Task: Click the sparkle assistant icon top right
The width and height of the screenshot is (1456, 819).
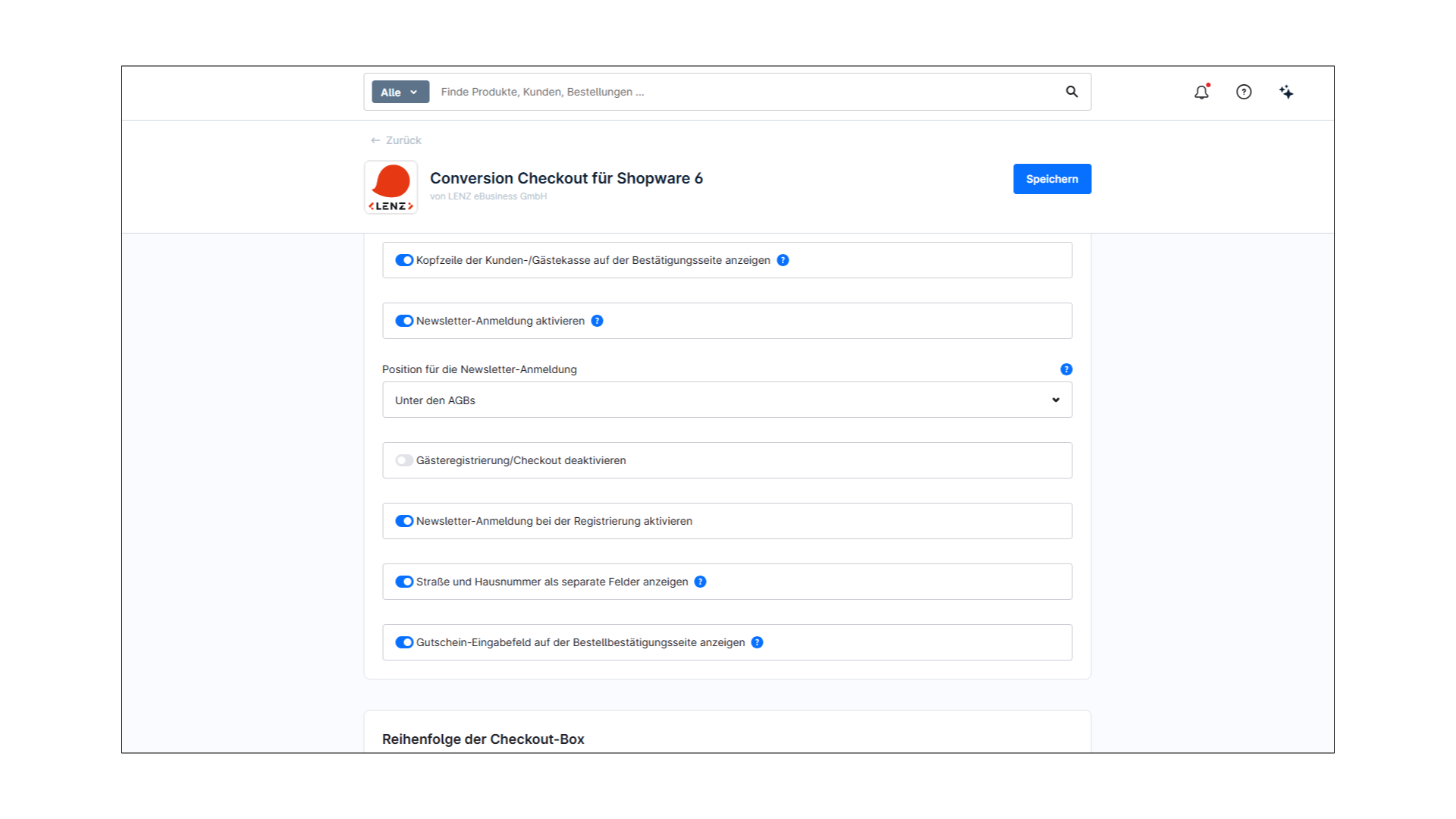Action: point(1286,92)
